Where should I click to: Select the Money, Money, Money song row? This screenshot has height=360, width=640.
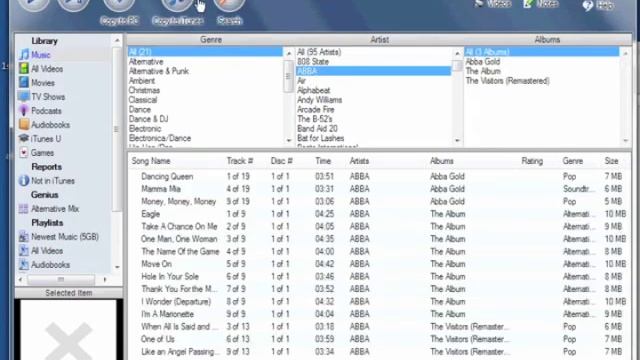[x=380, y=201]
